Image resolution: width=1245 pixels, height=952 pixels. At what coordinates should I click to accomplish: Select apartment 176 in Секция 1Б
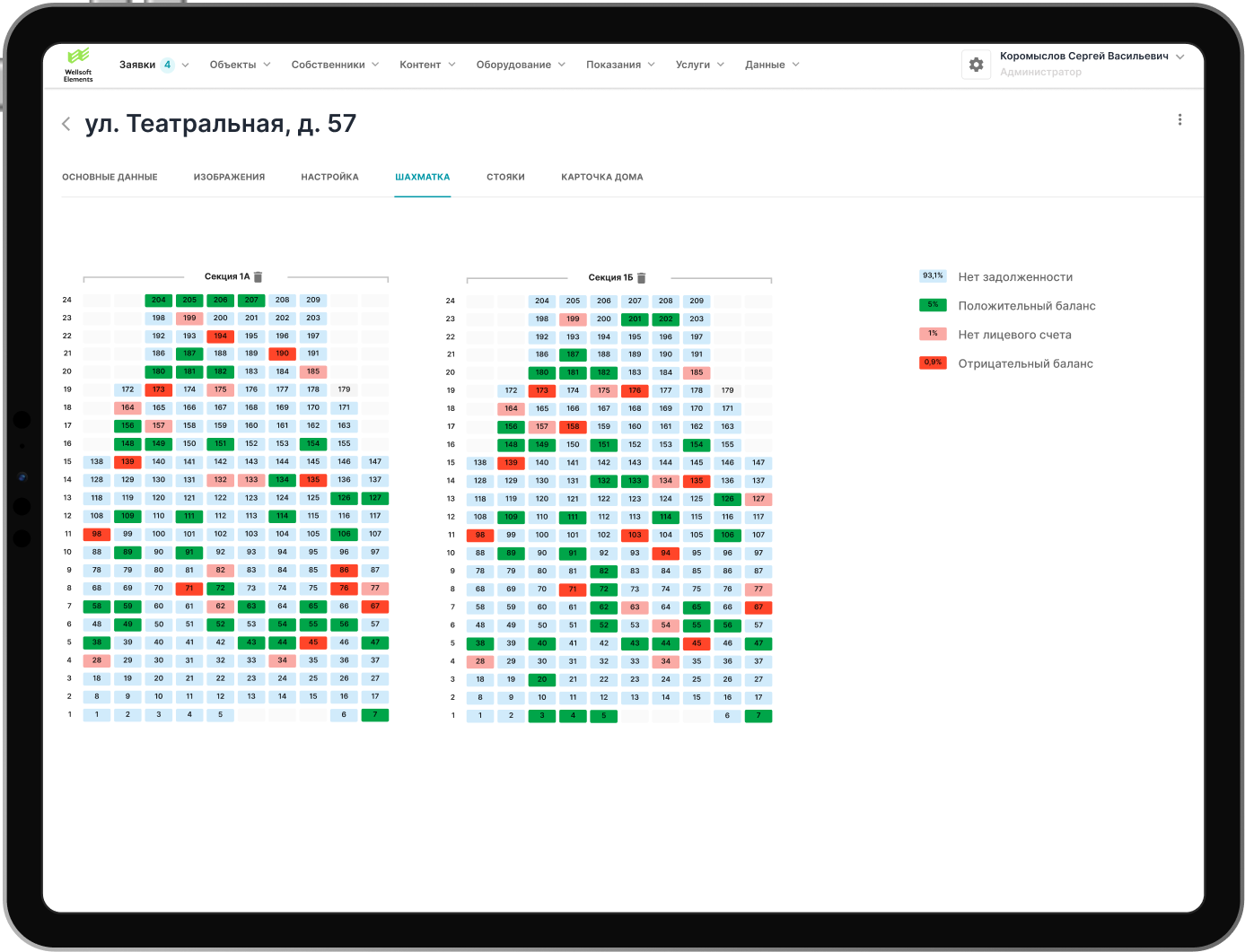coord(635,391)
